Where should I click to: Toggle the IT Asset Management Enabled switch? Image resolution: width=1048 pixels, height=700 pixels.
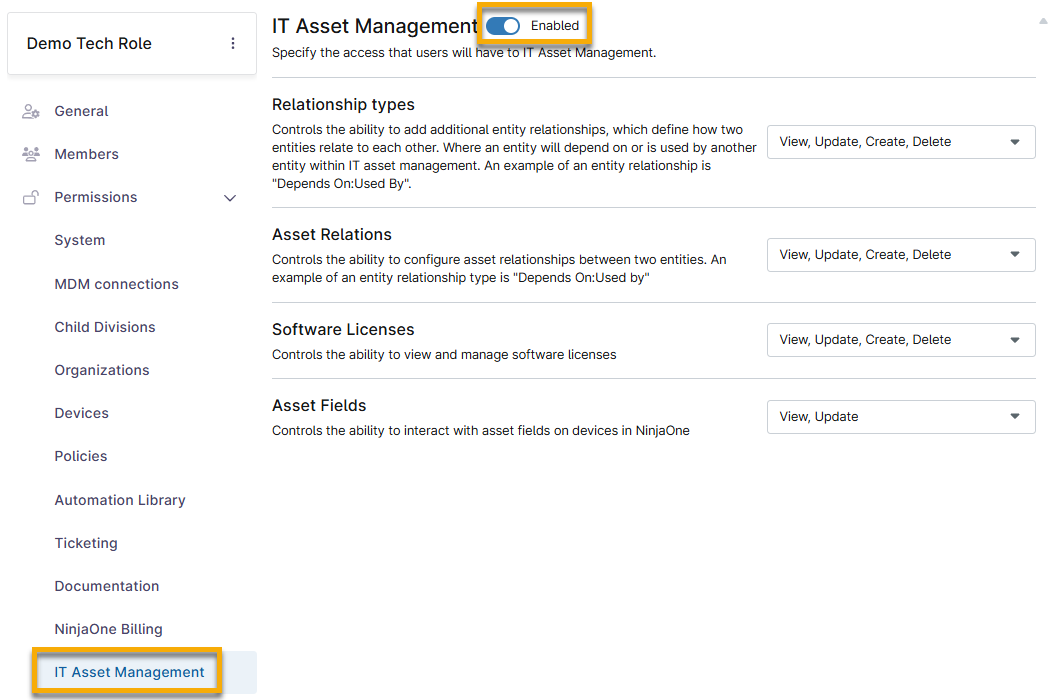503,26
